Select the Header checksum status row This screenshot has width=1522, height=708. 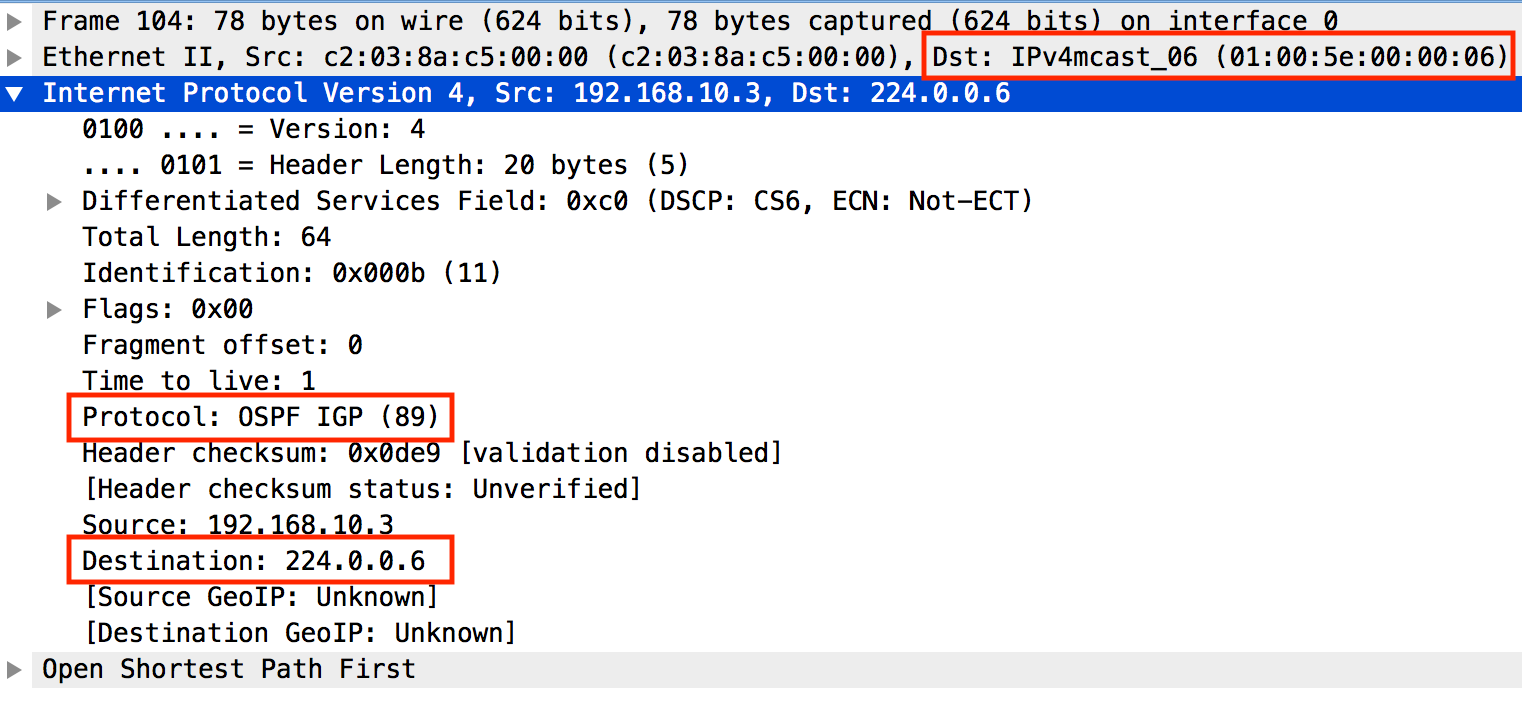click(361, 490)
